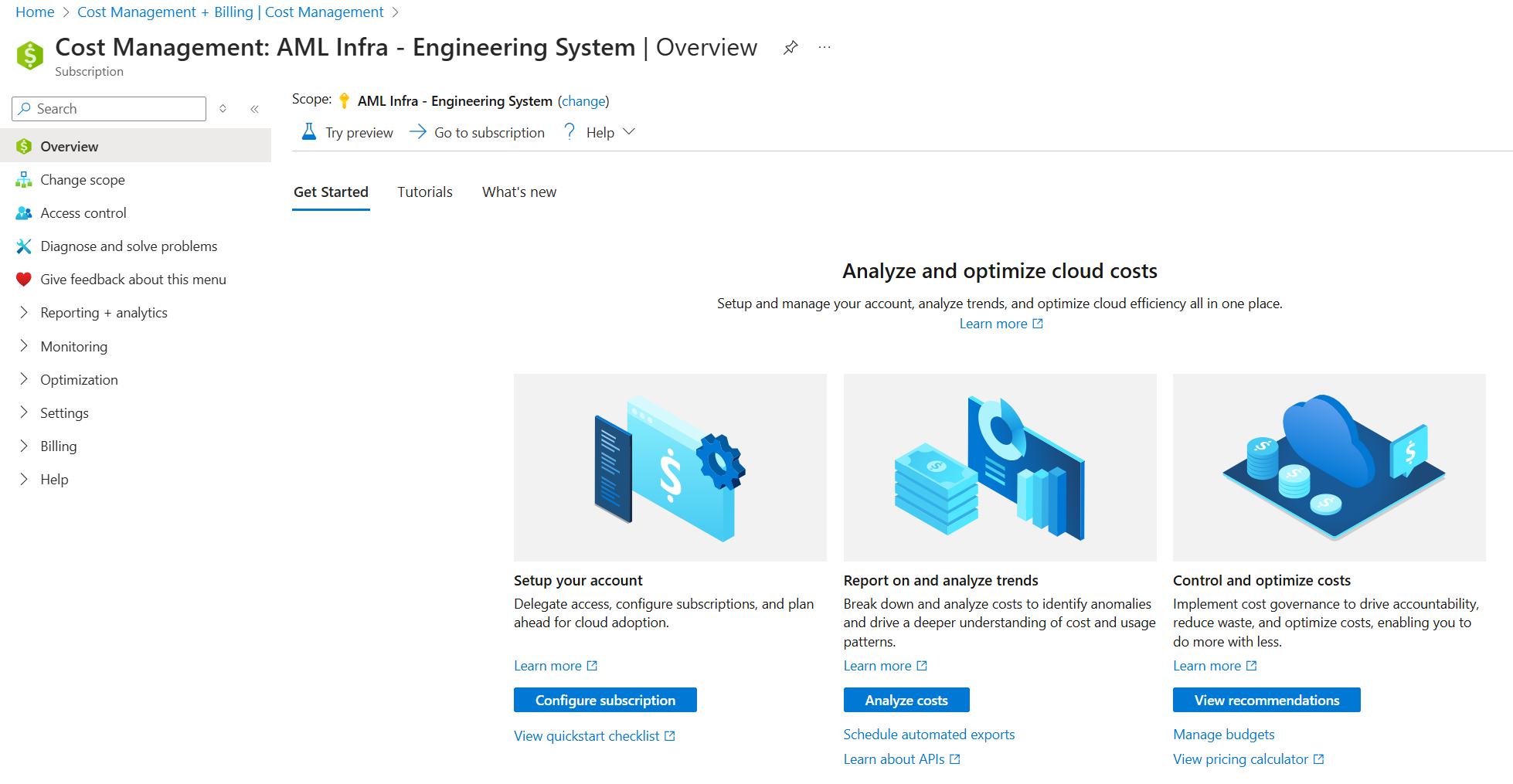
Task: Open the ellipsis menu beside the pin
Action: pyautogui.click(x=824, y=47)
